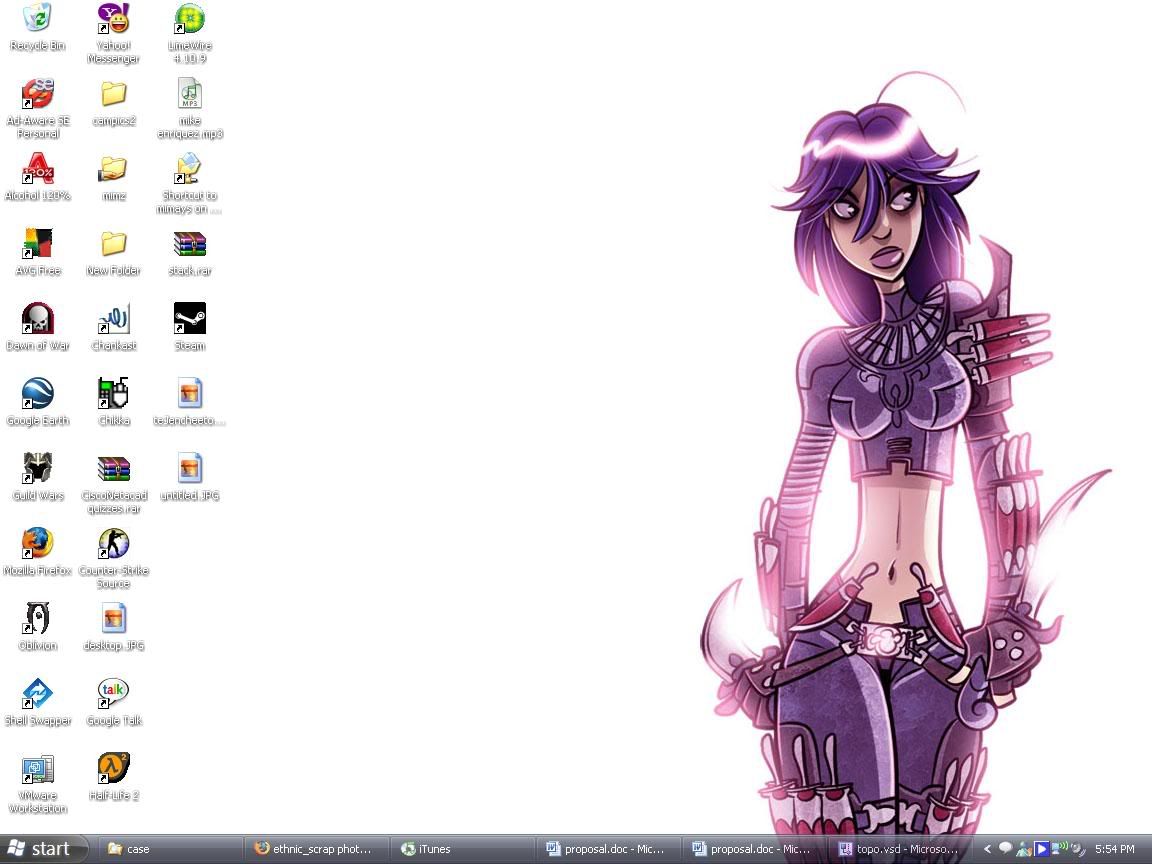Open the wireless network connection tray icon

tap(1059, 849)
